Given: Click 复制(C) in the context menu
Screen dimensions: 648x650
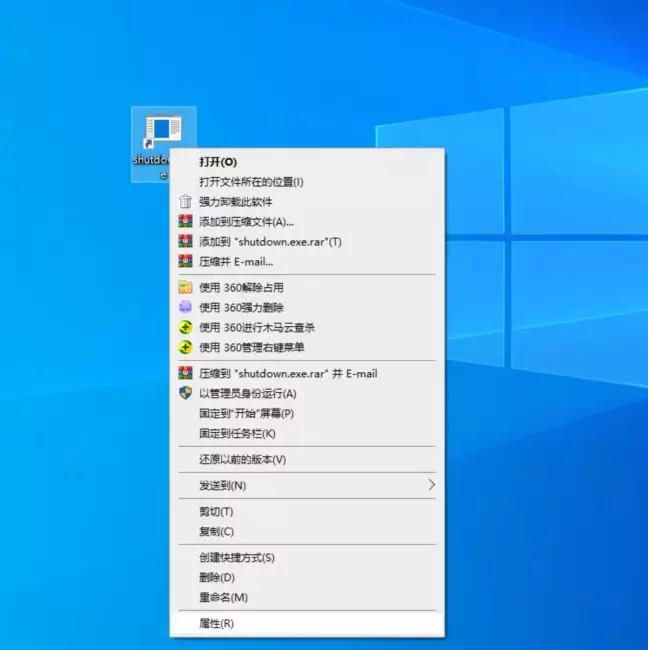Looking at the screenshot, I should pos(216,532).
